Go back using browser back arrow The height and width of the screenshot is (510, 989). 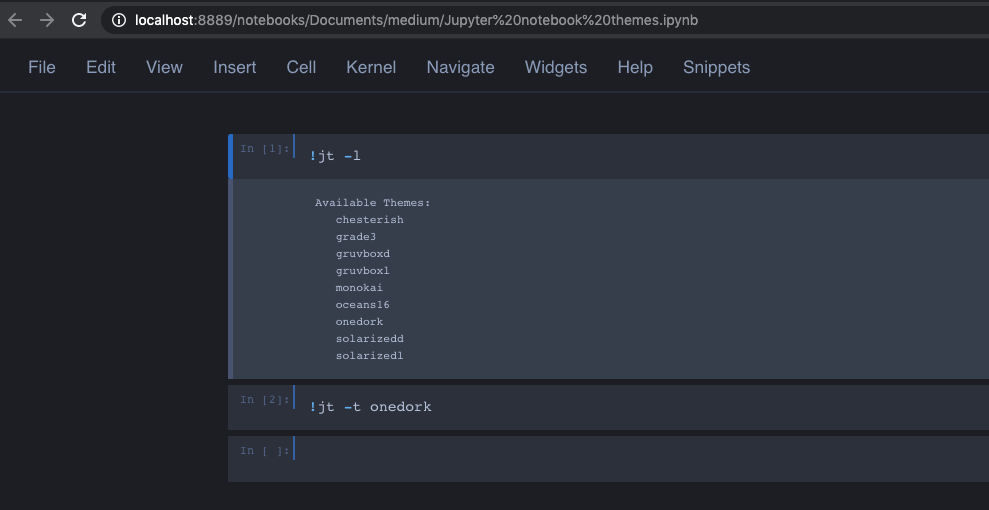pos(15,20)
